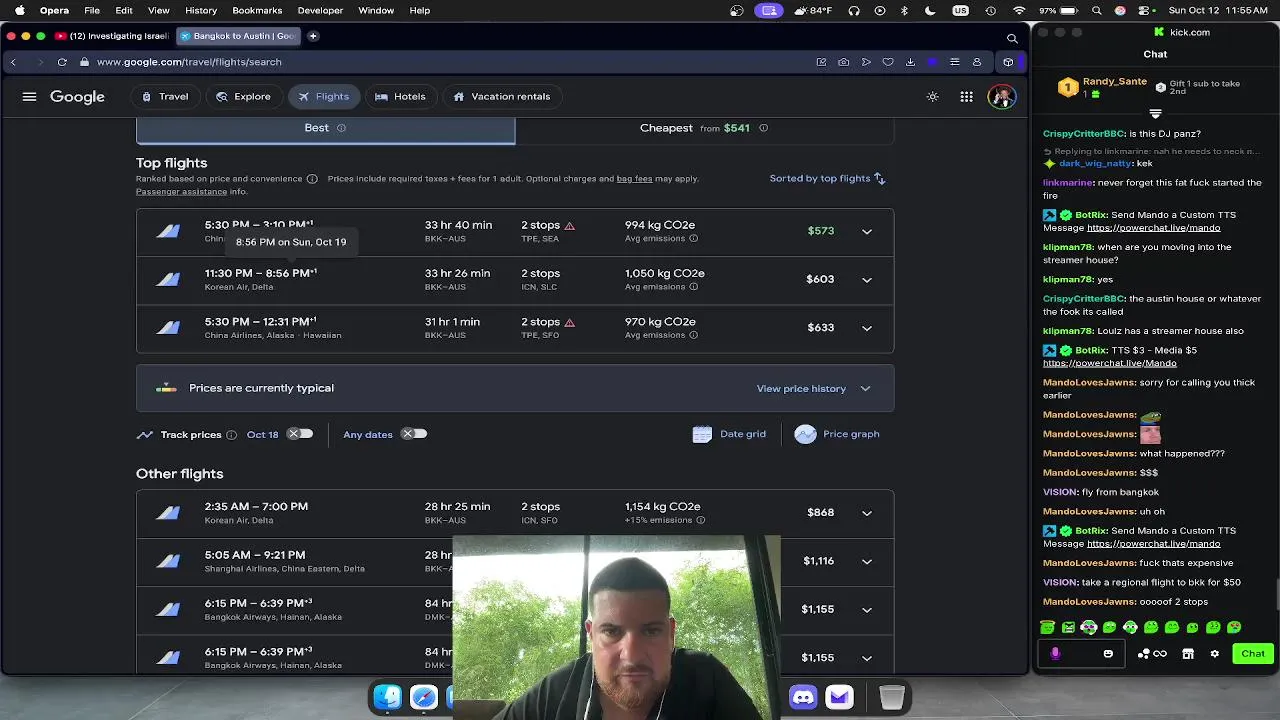1280x720 pixels.
Task: Click the purple microphone icon in chat input
Action: click(1055, 654)
